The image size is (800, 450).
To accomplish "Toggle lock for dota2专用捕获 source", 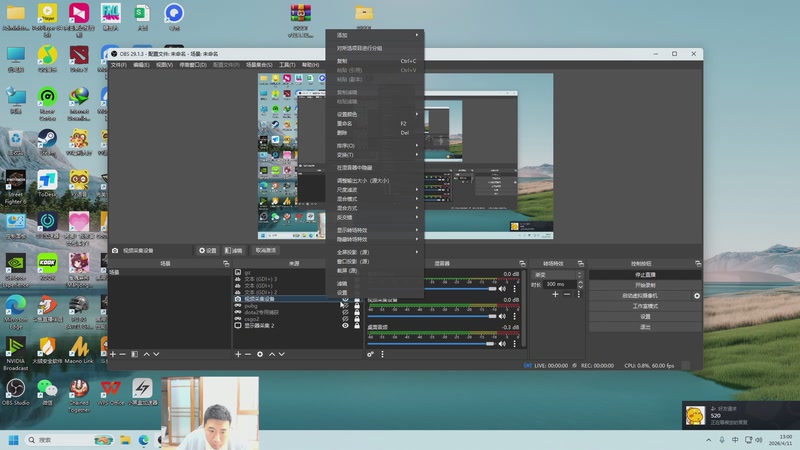I will point(357,312).
